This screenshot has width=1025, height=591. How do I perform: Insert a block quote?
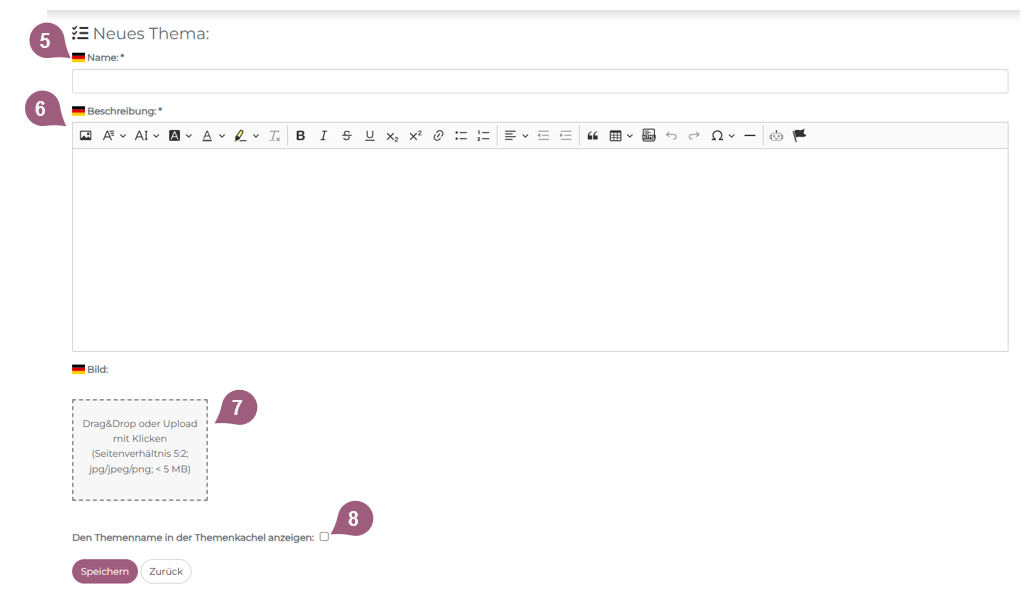(x=592, y=136)
